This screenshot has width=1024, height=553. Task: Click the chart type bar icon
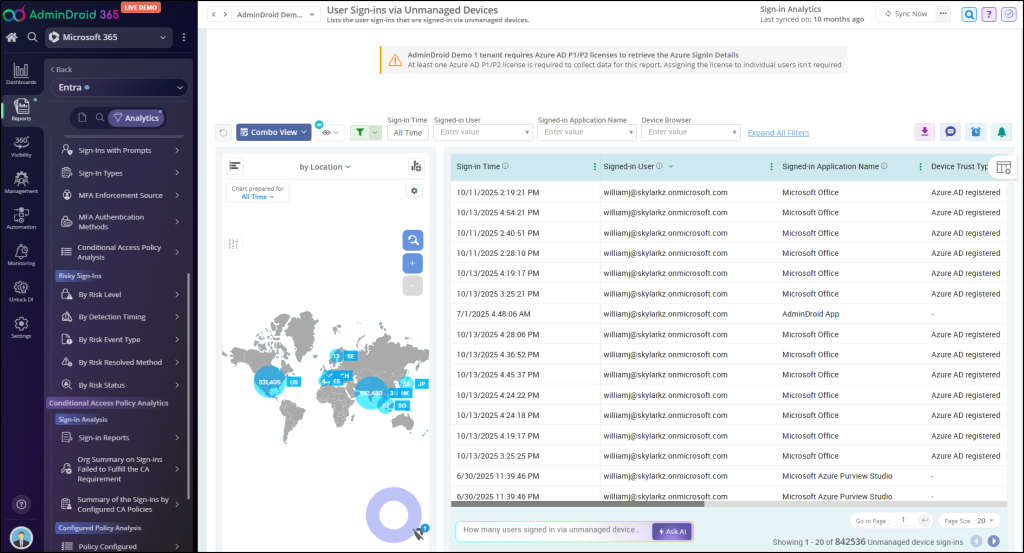pyautogui.click(x=235, y=166)
